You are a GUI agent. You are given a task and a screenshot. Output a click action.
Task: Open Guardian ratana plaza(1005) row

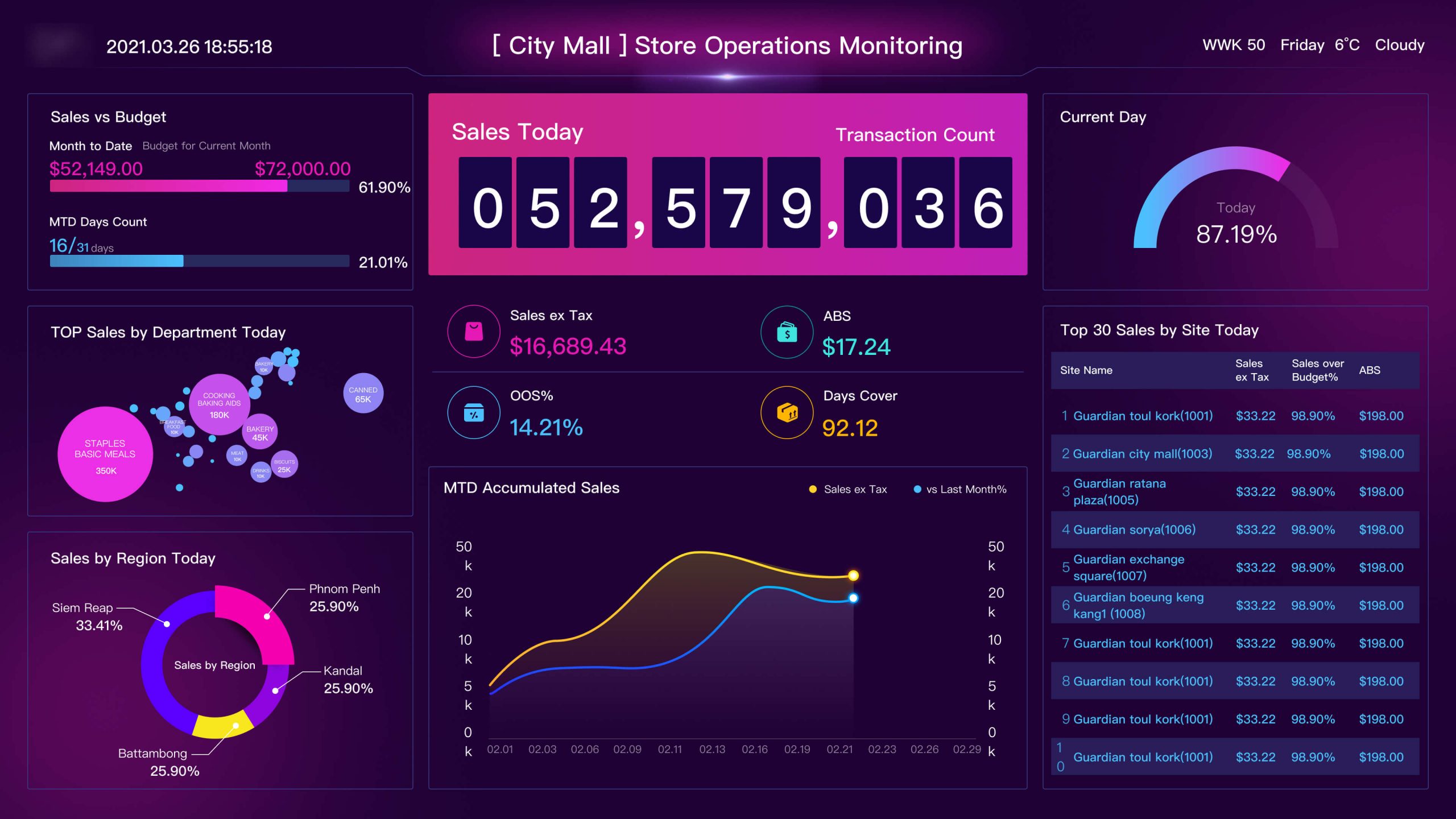click(x=1235, y=491)
